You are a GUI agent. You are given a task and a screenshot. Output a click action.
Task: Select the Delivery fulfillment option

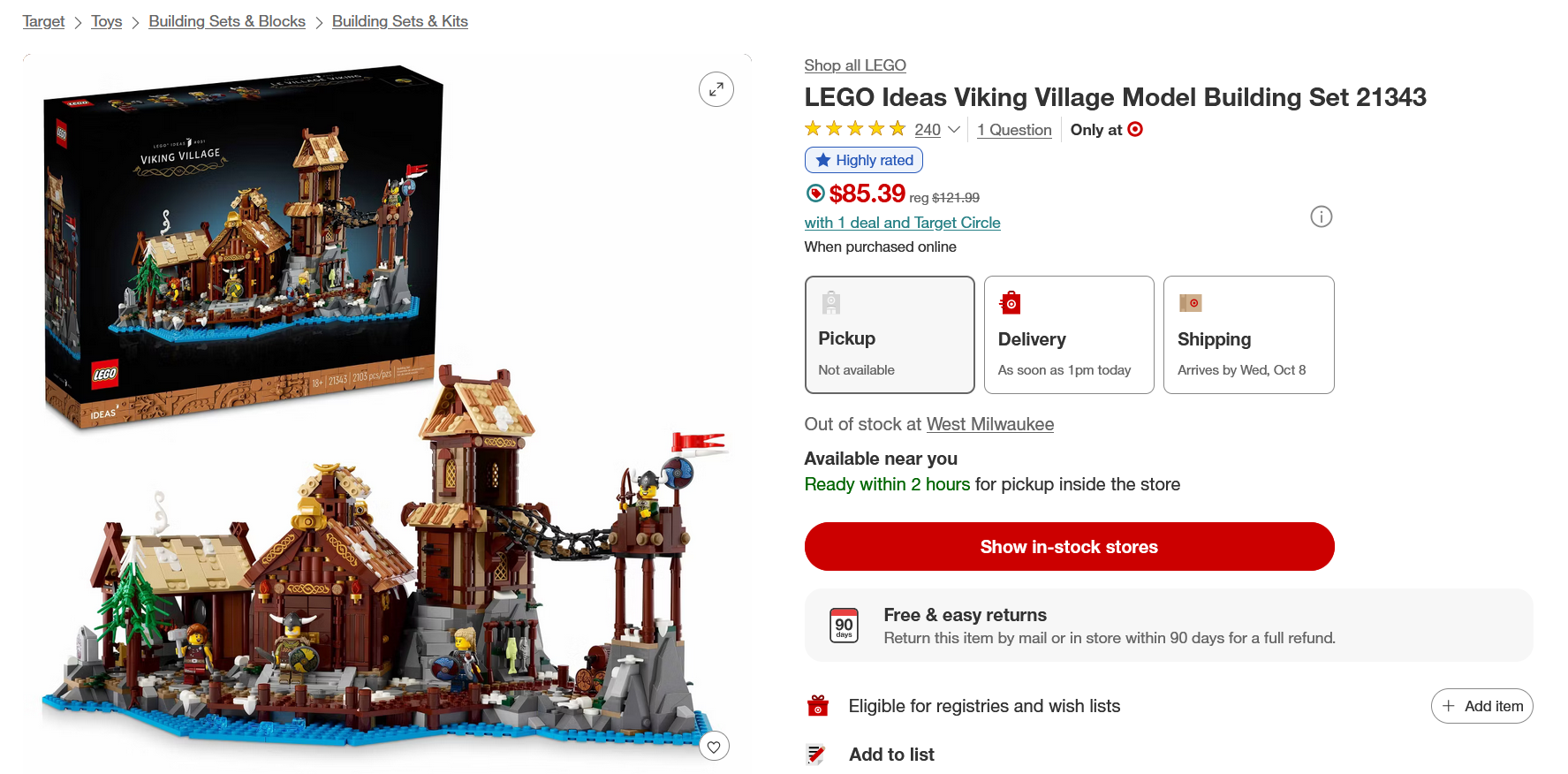(x=1069, y=335)
